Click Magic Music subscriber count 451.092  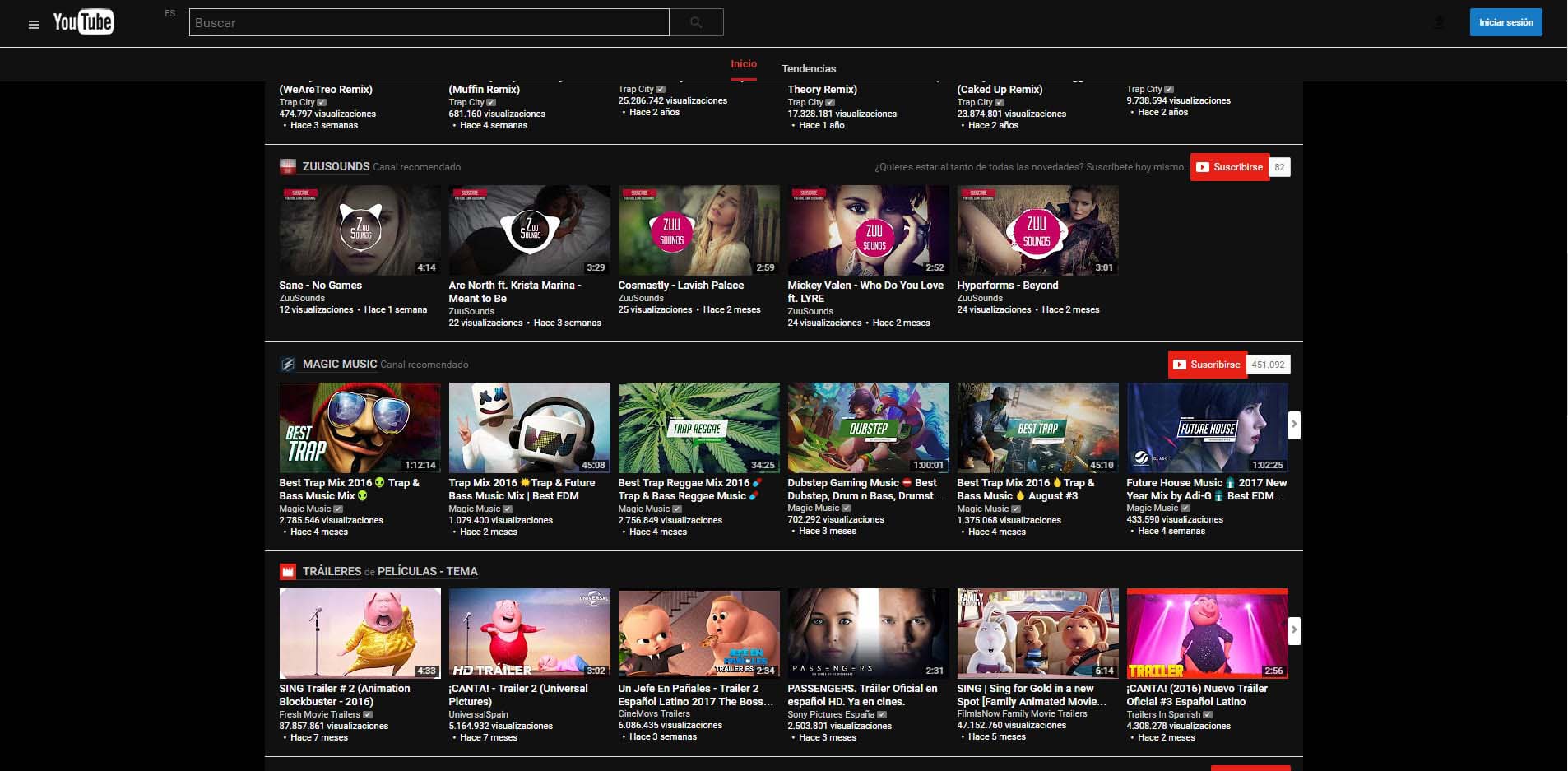[1268, 365]
